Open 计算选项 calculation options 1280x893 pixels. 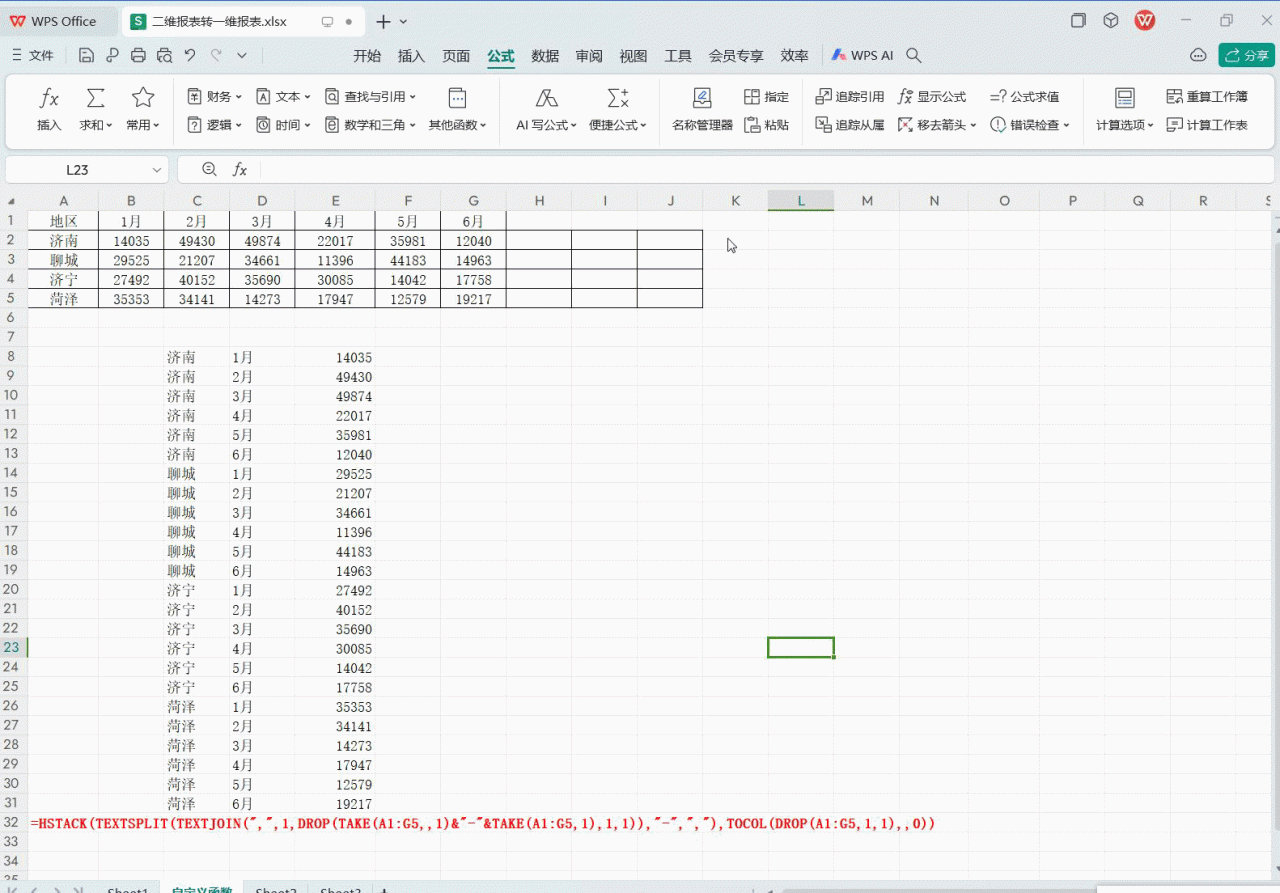(x=1125, y=109)
